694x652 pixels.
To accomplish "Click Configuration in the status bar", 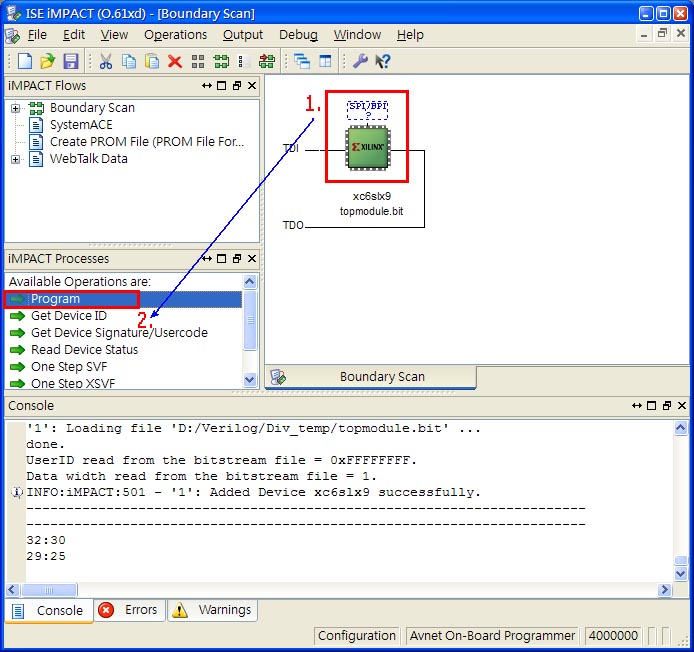I will coord(357,636).
